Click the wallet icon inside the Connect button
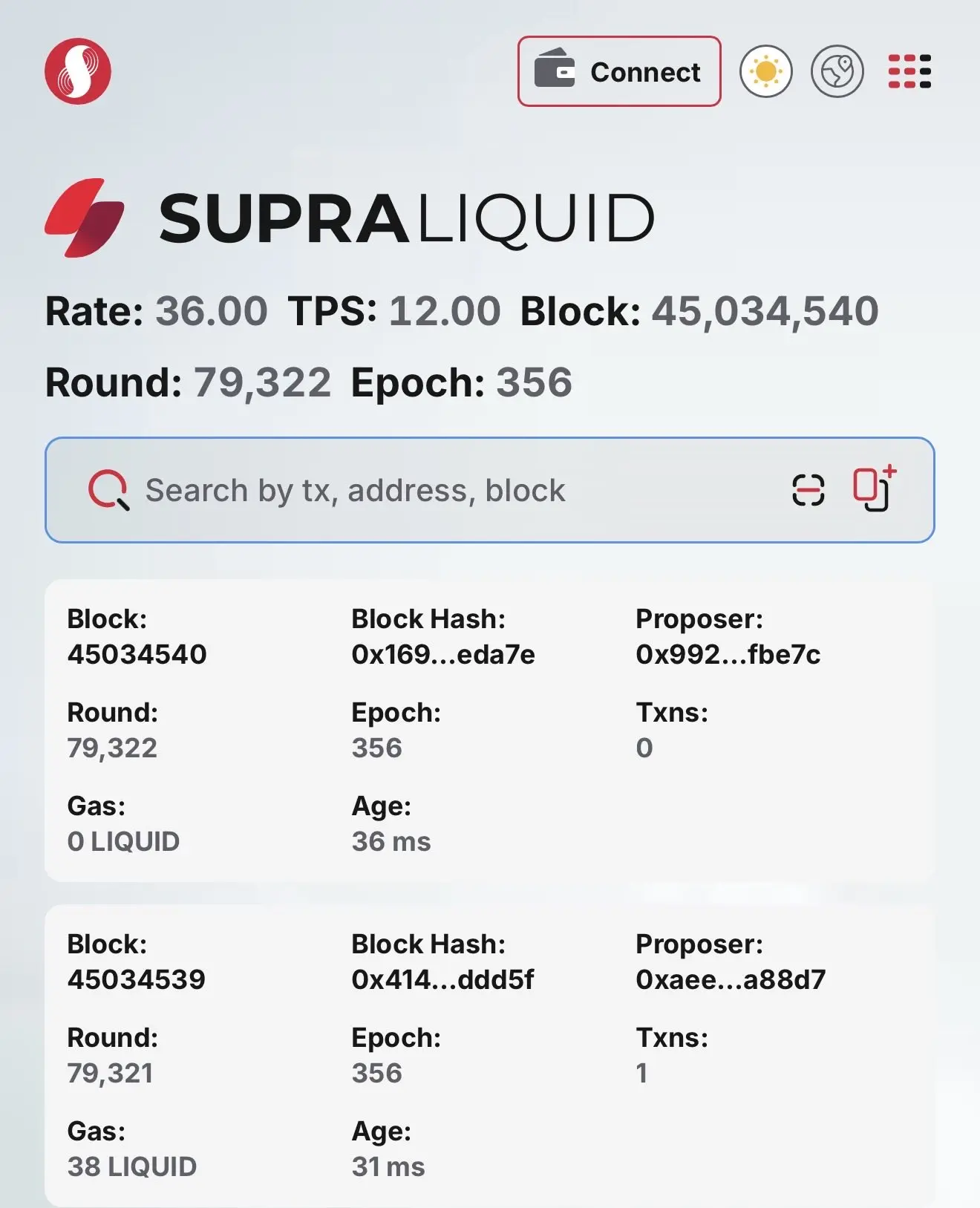The width and height of the screenshot is (980, 1208). click(555, 69)
